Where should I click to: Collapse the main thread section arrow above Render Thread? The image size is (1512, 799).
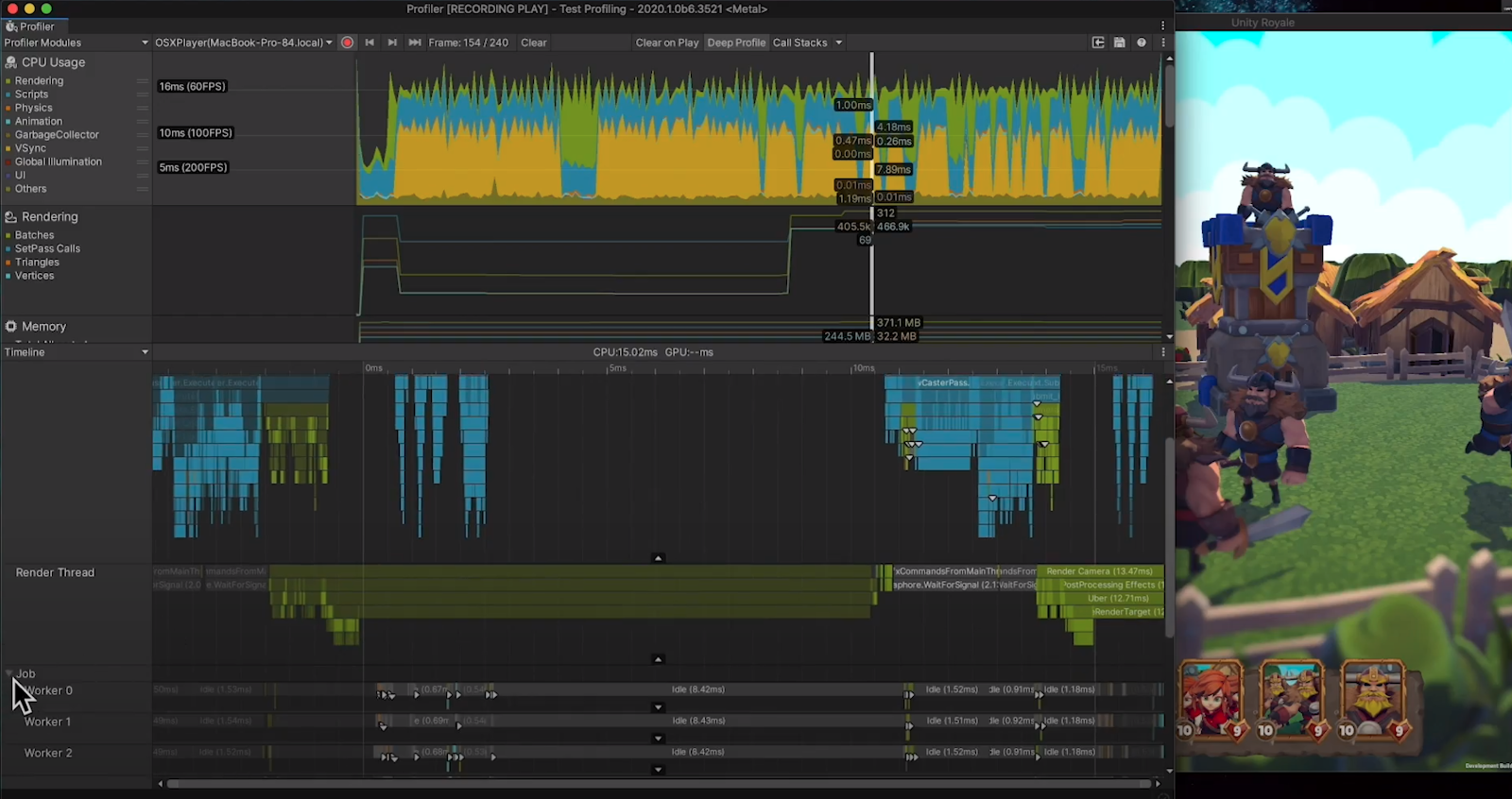tap(659, 558)
